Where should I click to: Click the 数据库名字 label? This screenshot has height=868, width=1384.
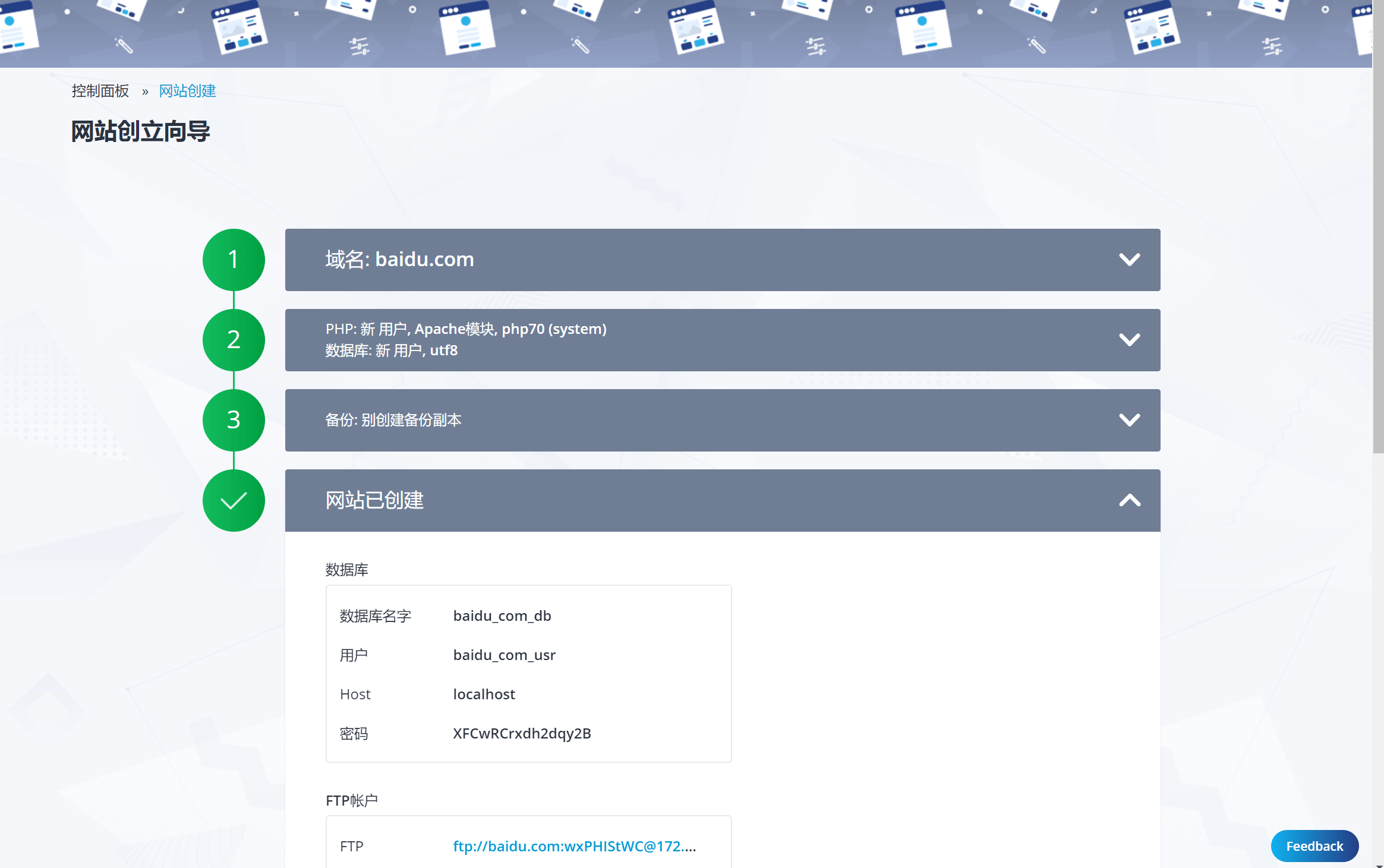[375, 616]
